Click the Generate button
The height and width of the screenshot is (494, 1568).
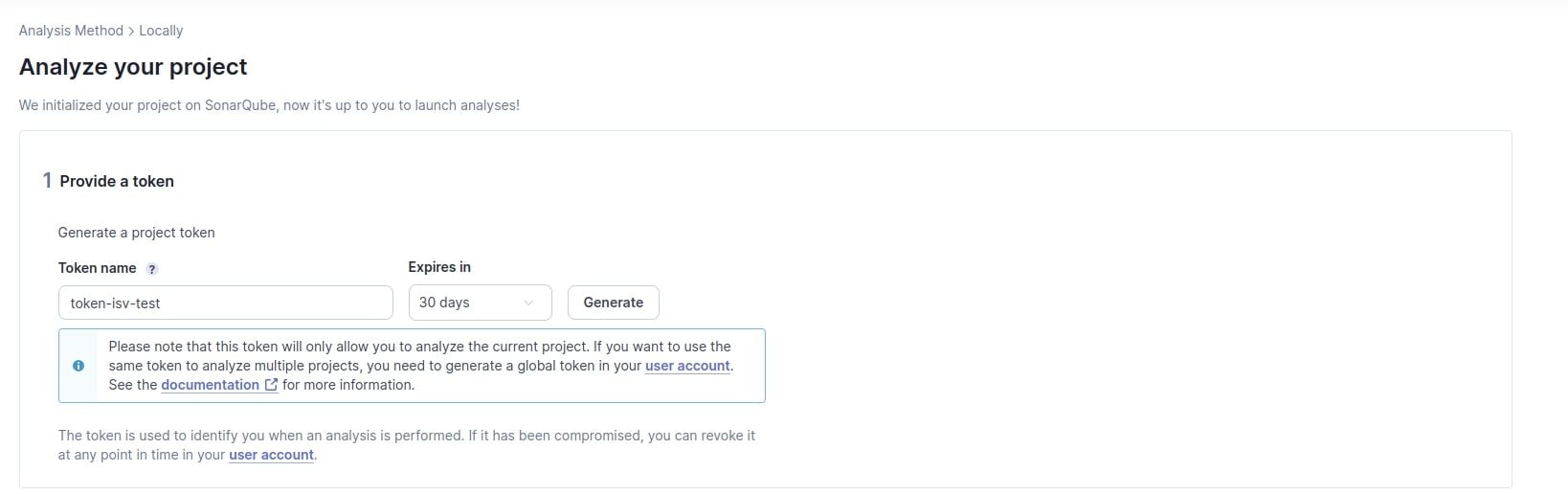(x=613, y=303)
